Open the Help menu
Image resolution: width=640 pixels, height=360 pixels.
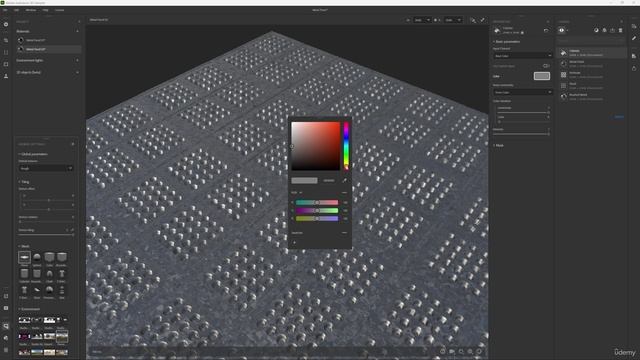tap(45, 10)
